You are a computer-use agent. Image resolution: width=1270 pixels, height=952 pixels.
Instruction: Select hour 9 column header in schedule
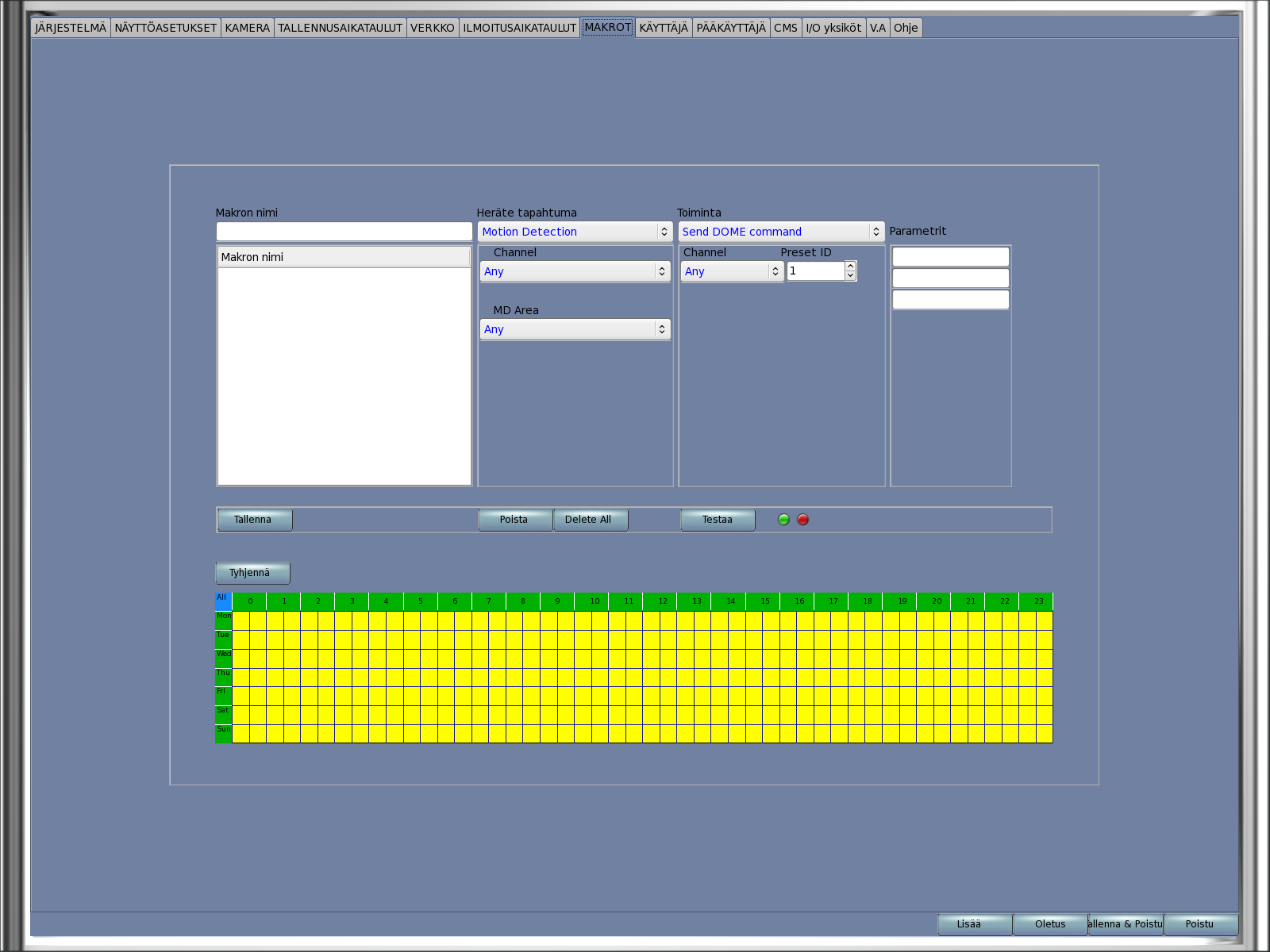(x=557, y=601)
